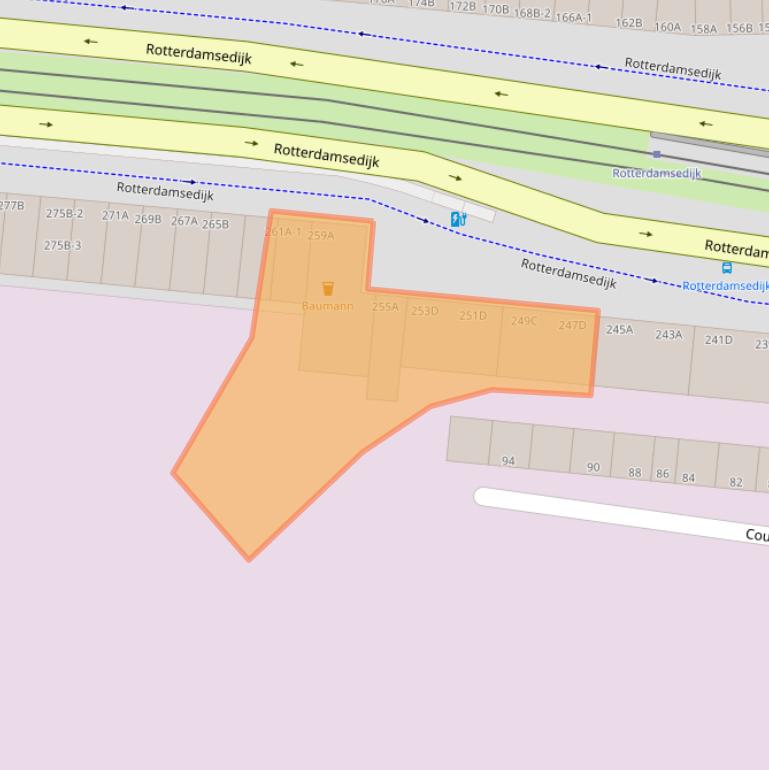Click the Baumann shop bucket icon
Viewport: 769px width, 770px height.
pos(328,289)
